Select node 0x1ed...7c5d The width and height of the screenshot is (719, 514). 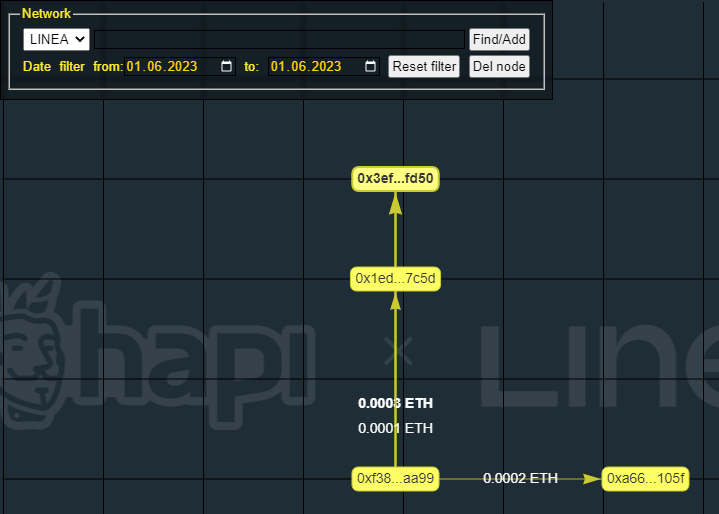pyautogui.click(x=395, y=279)
